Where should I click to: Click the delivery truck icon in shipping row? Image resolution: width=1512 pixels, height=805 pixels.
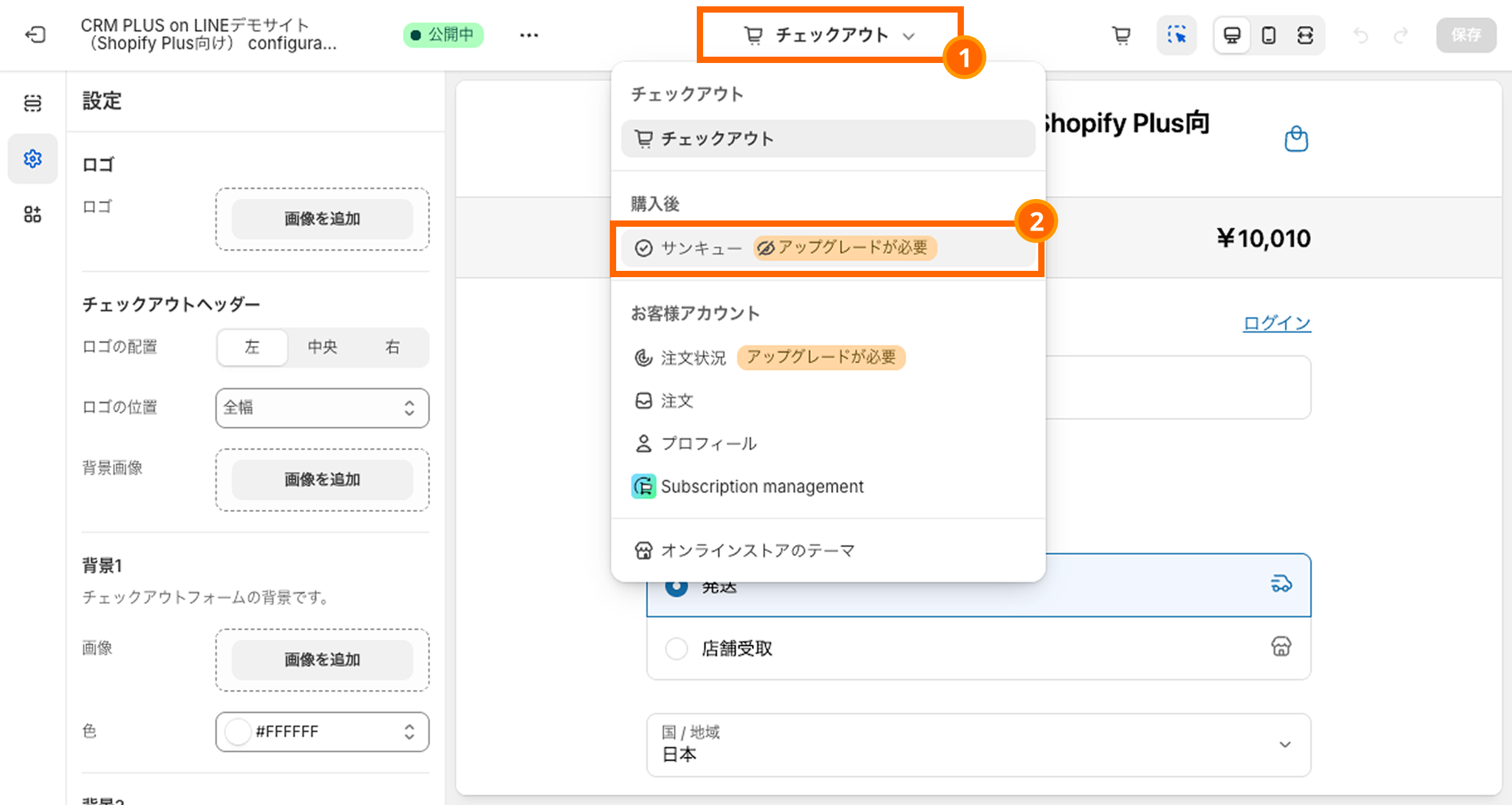coord(1281,584)
